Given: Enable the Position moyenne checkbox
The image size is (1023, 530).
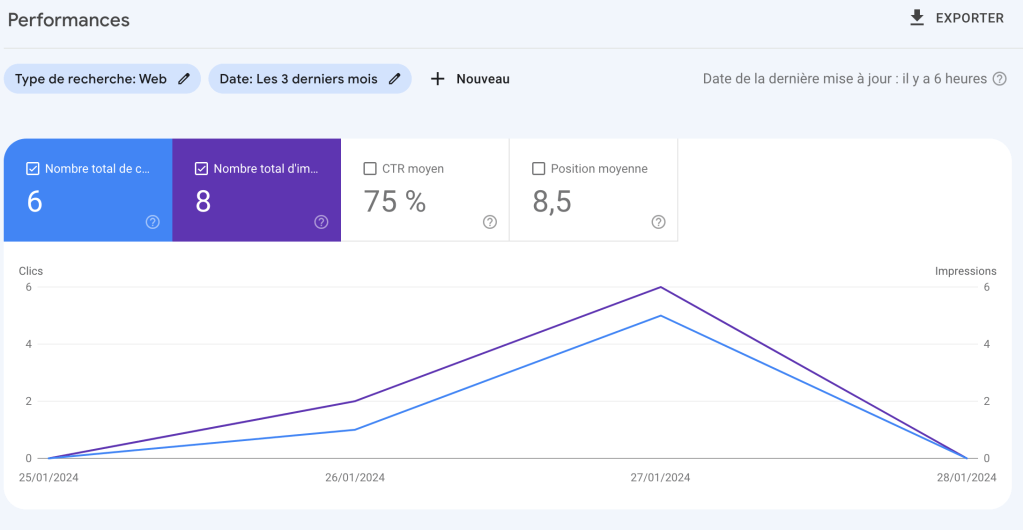Looking at the screenshot, I should (539, 169).
